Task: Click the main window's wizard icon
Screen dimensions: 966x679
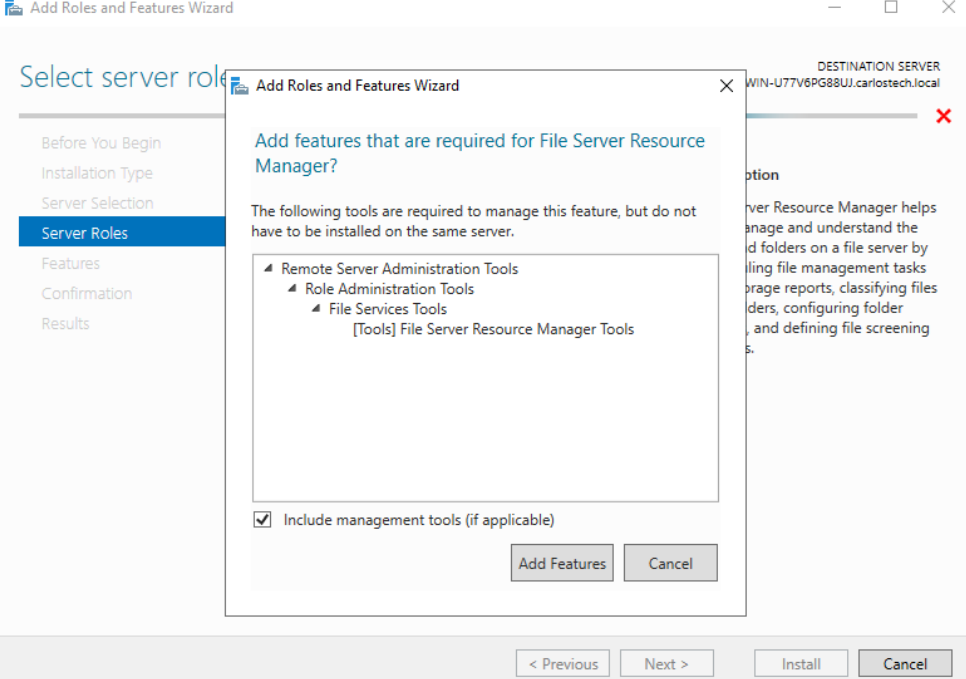Action: point(14,8)
